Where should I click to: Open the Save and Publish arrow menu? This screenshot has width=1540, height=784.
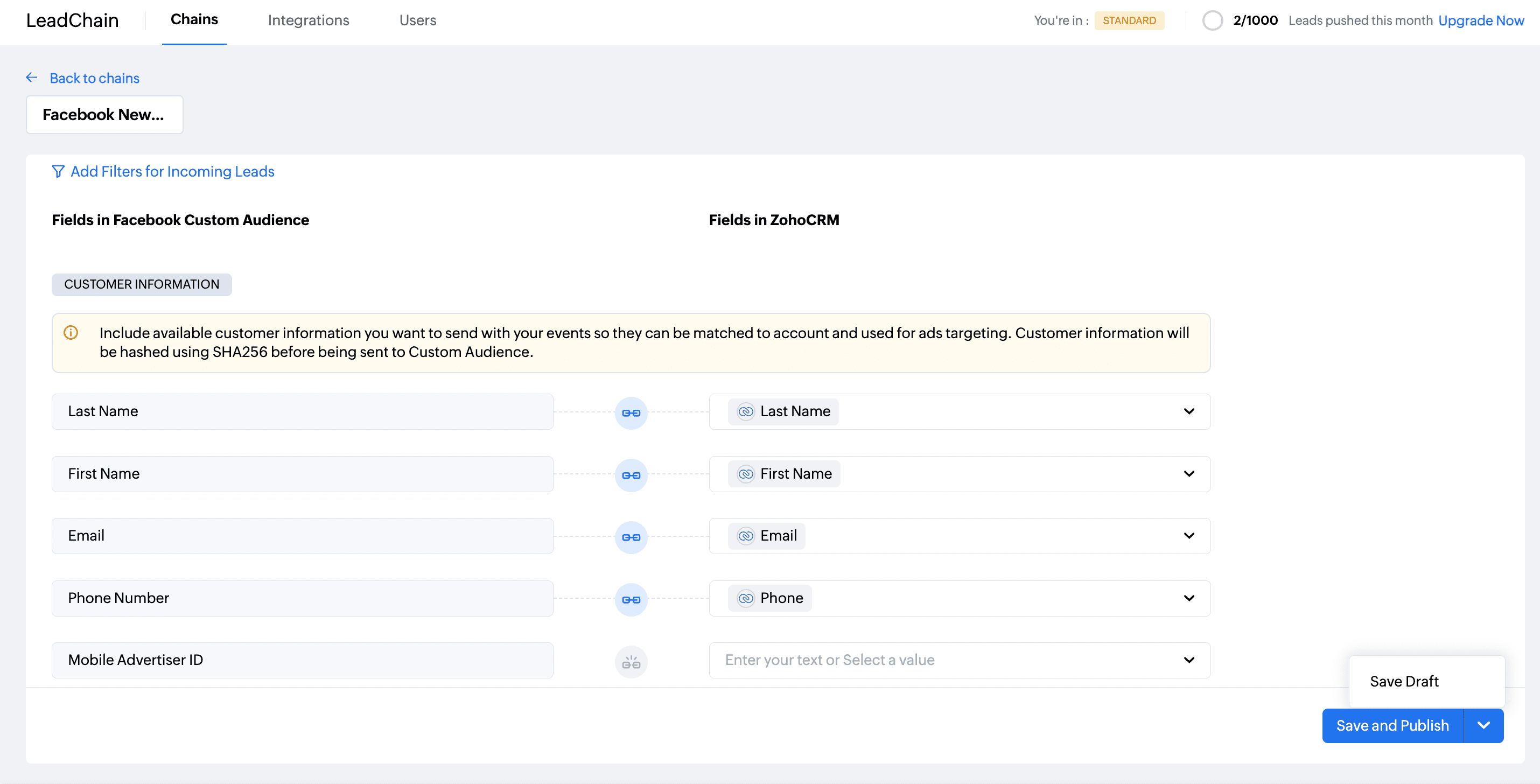[1483, 725]
